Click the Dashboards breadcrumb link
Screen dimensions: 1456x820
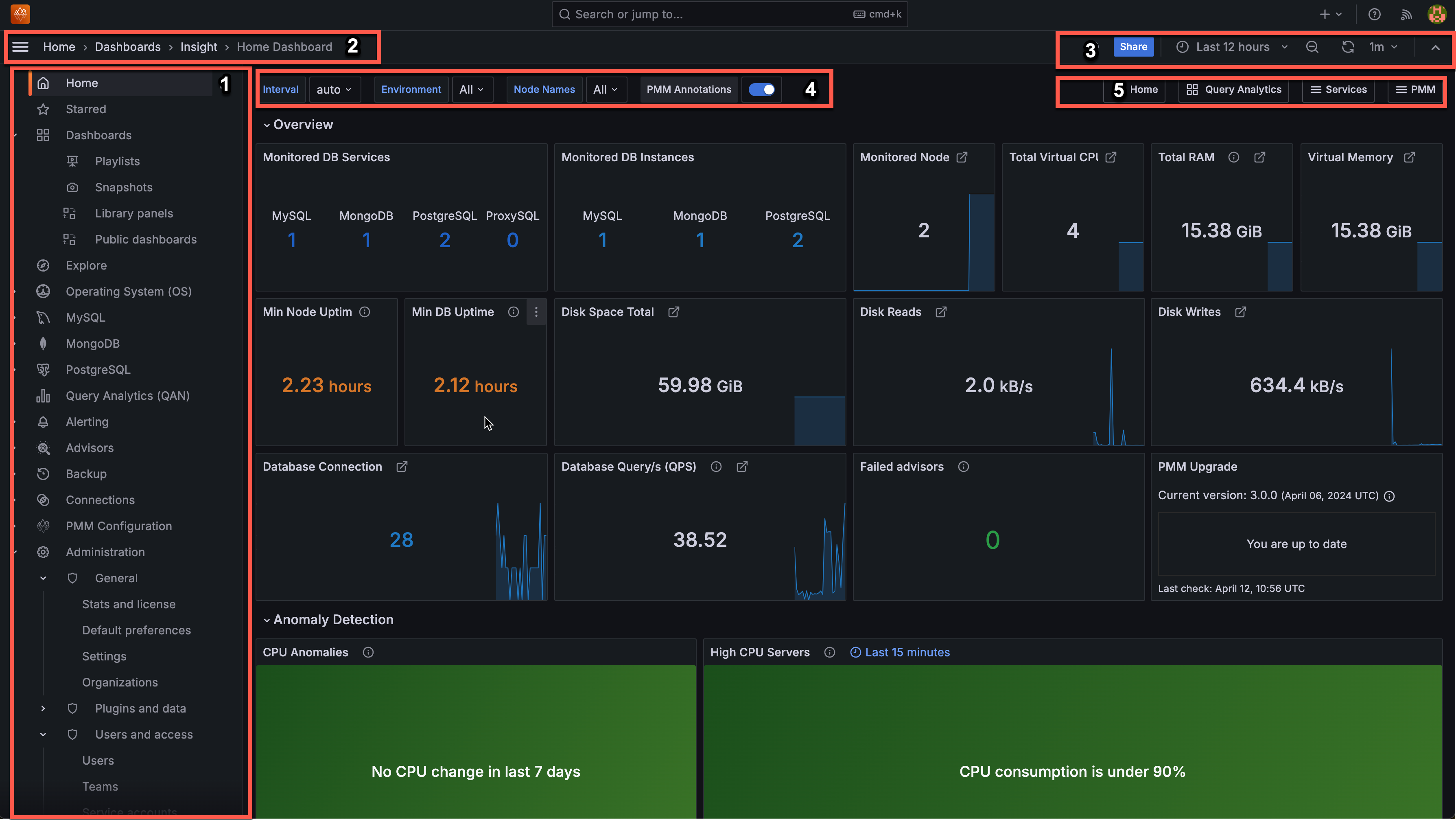[x=128, y=47]
